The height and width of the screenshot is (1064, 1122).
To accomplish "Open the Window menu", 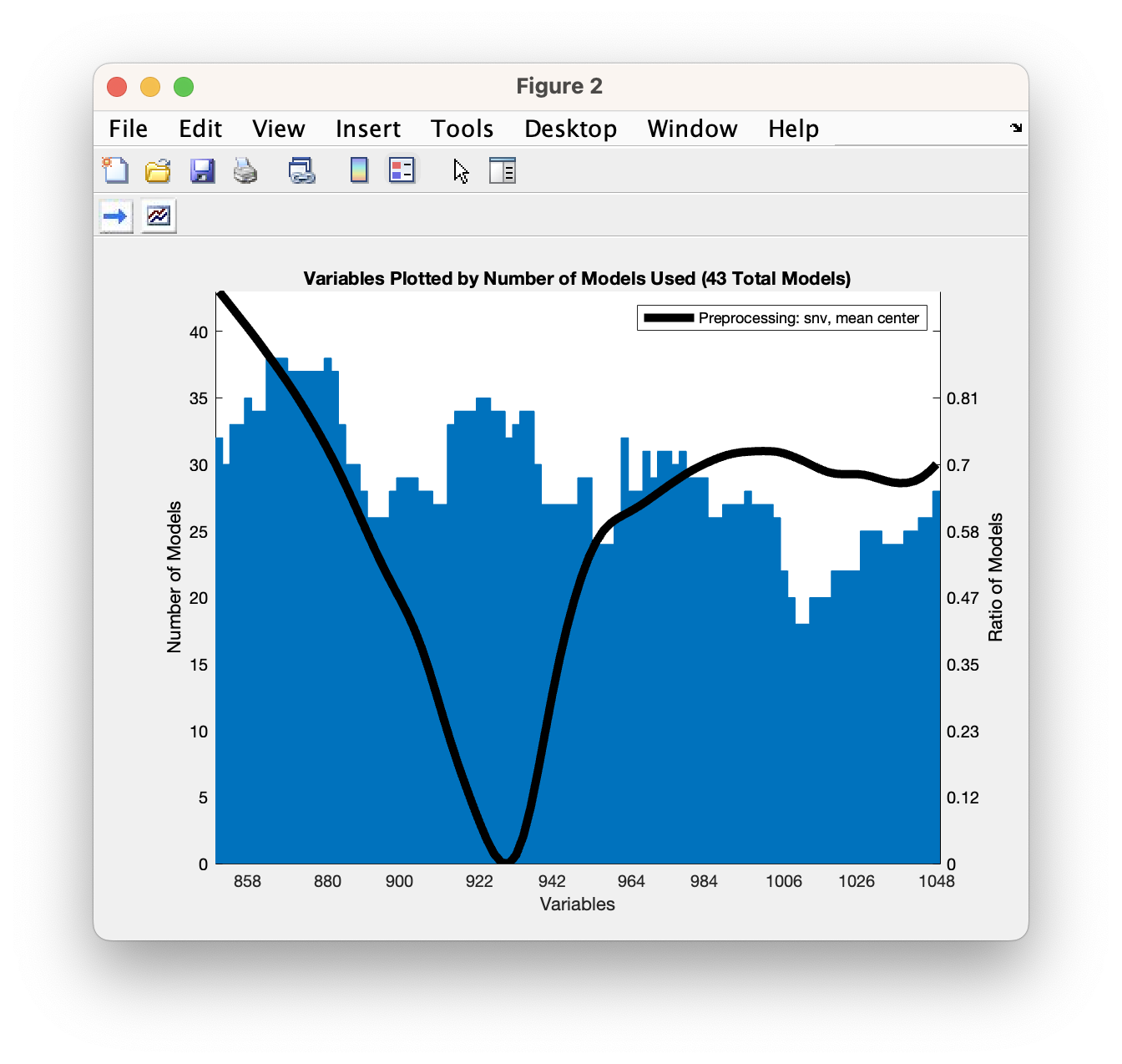I will [x=693, y=129].
